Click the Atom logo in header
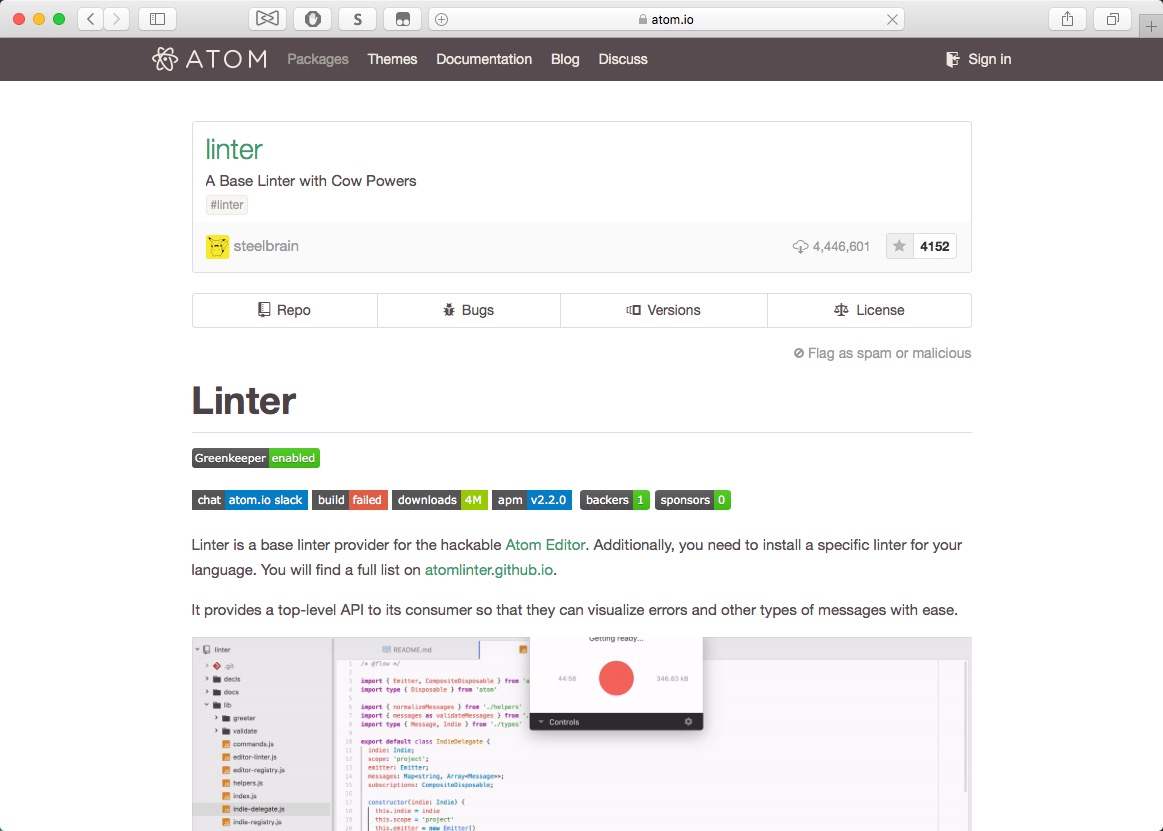 [209, 59]
